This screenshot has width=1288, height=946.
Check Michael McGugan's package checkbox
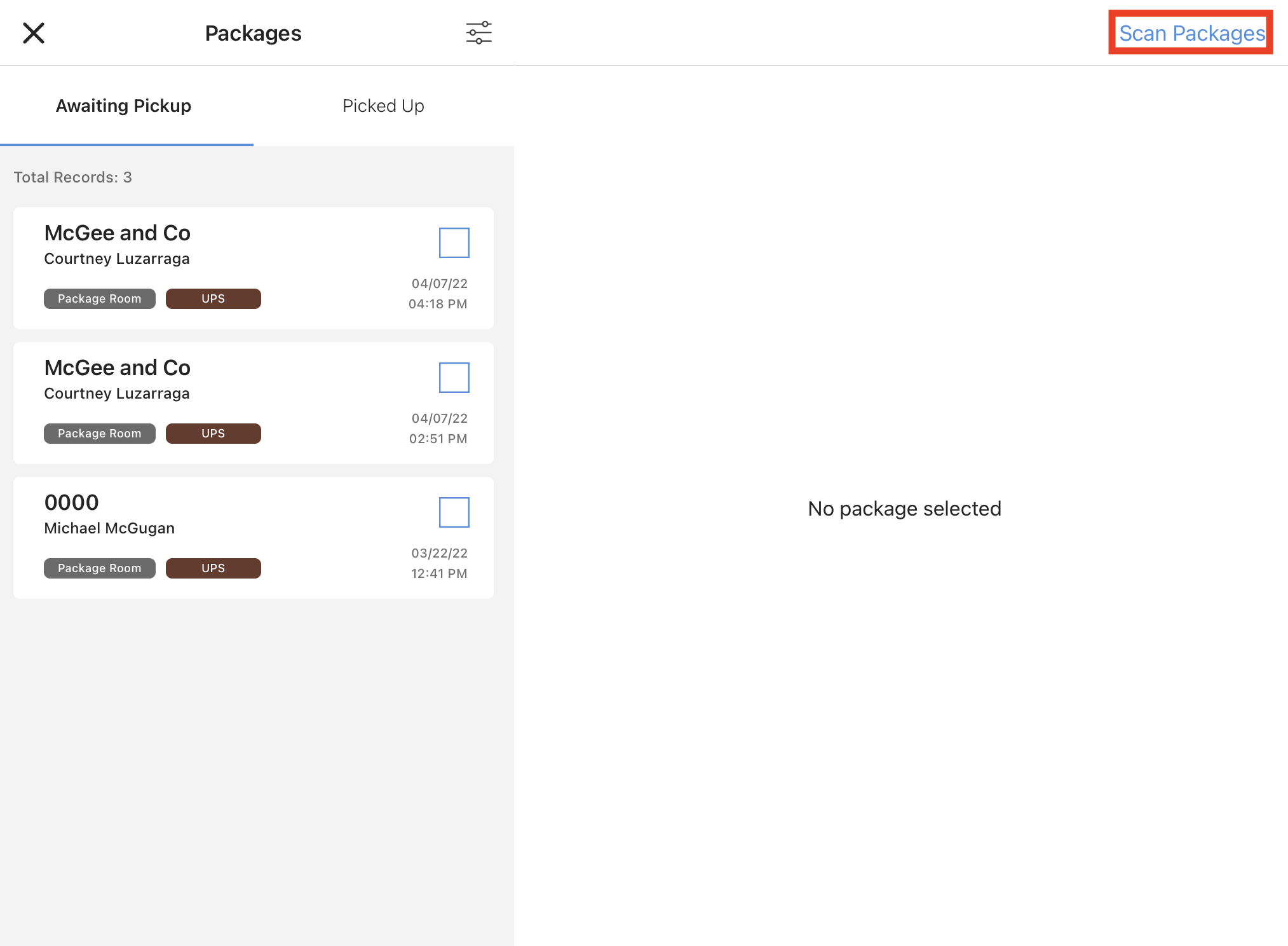(454, 512)
